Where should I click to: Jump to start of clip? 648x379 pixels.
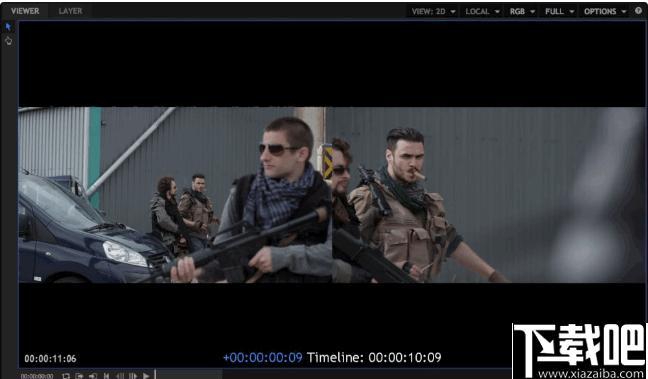coord(106,376)
